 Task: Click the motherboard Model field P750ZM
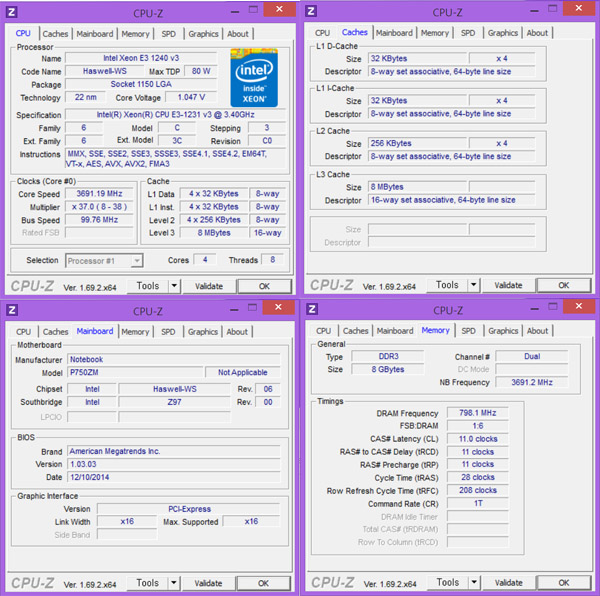point(135,373)
